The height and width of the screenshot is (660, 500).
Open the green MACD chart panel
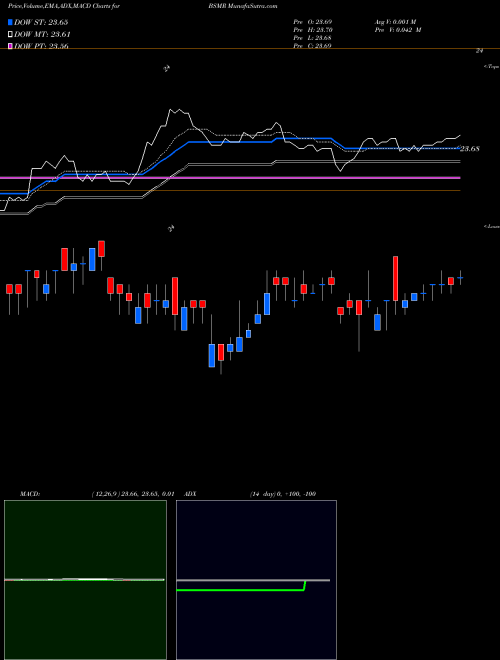tap(85, 580)
